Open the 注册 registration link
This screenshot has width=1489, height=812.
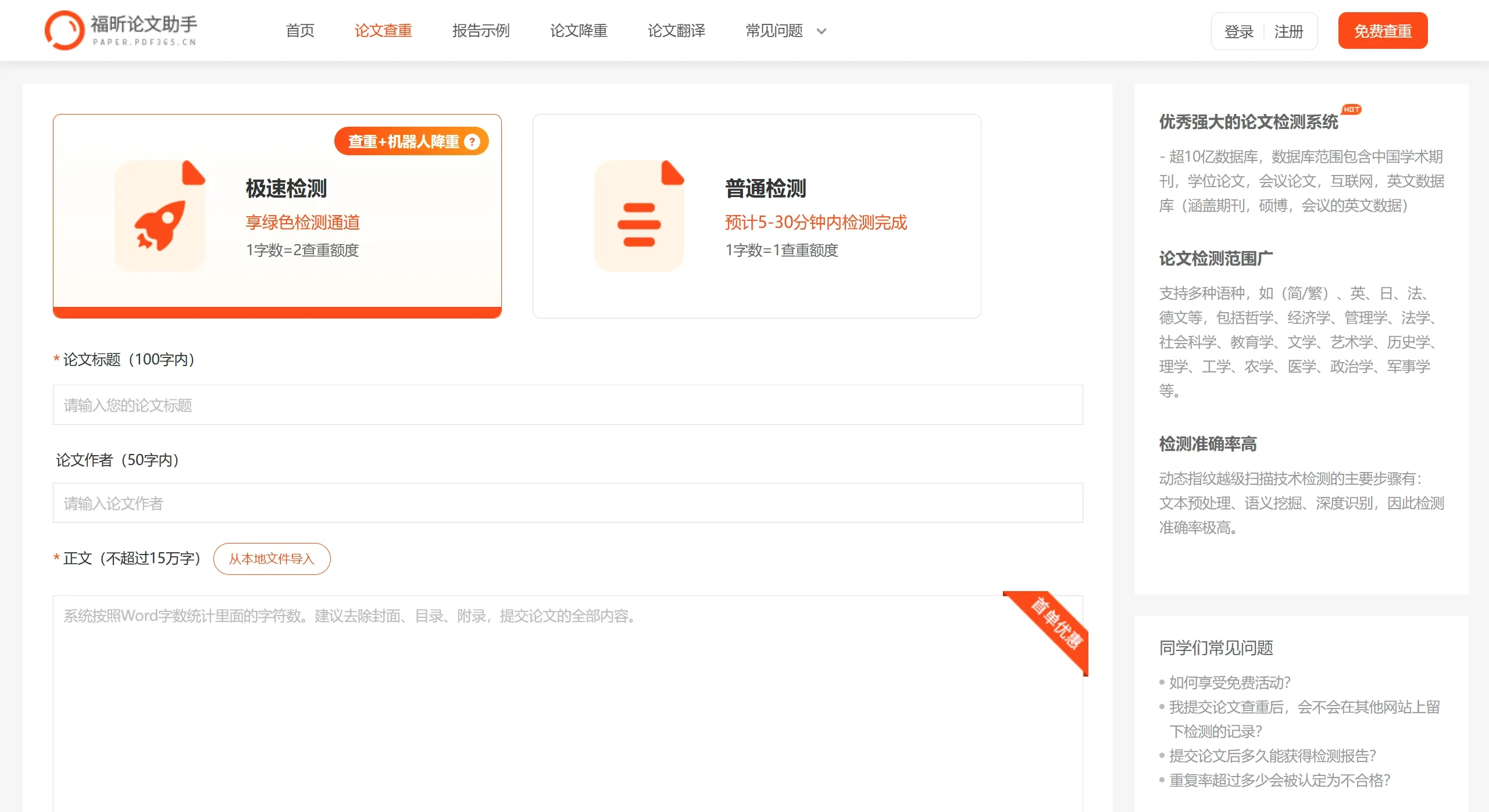tap(1289, 31)
